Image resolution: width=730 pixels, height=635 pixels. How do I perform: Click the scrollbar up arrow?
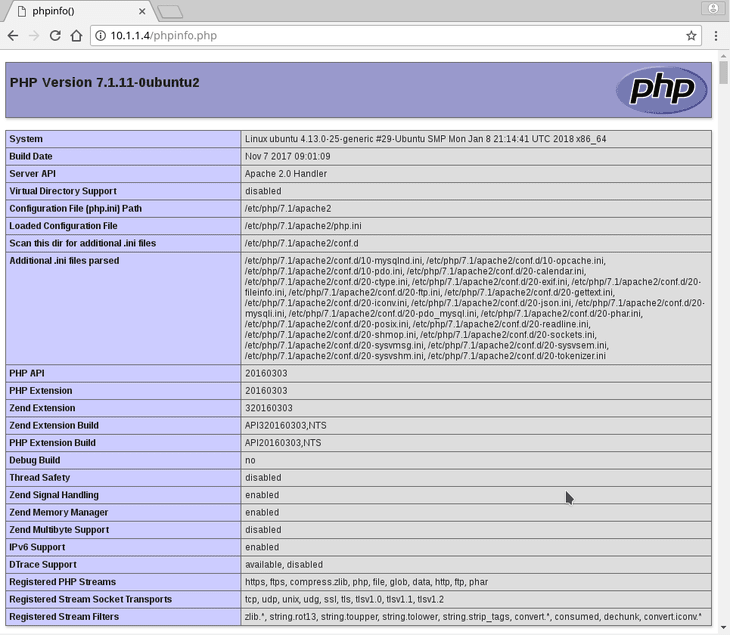coord(723,56)
